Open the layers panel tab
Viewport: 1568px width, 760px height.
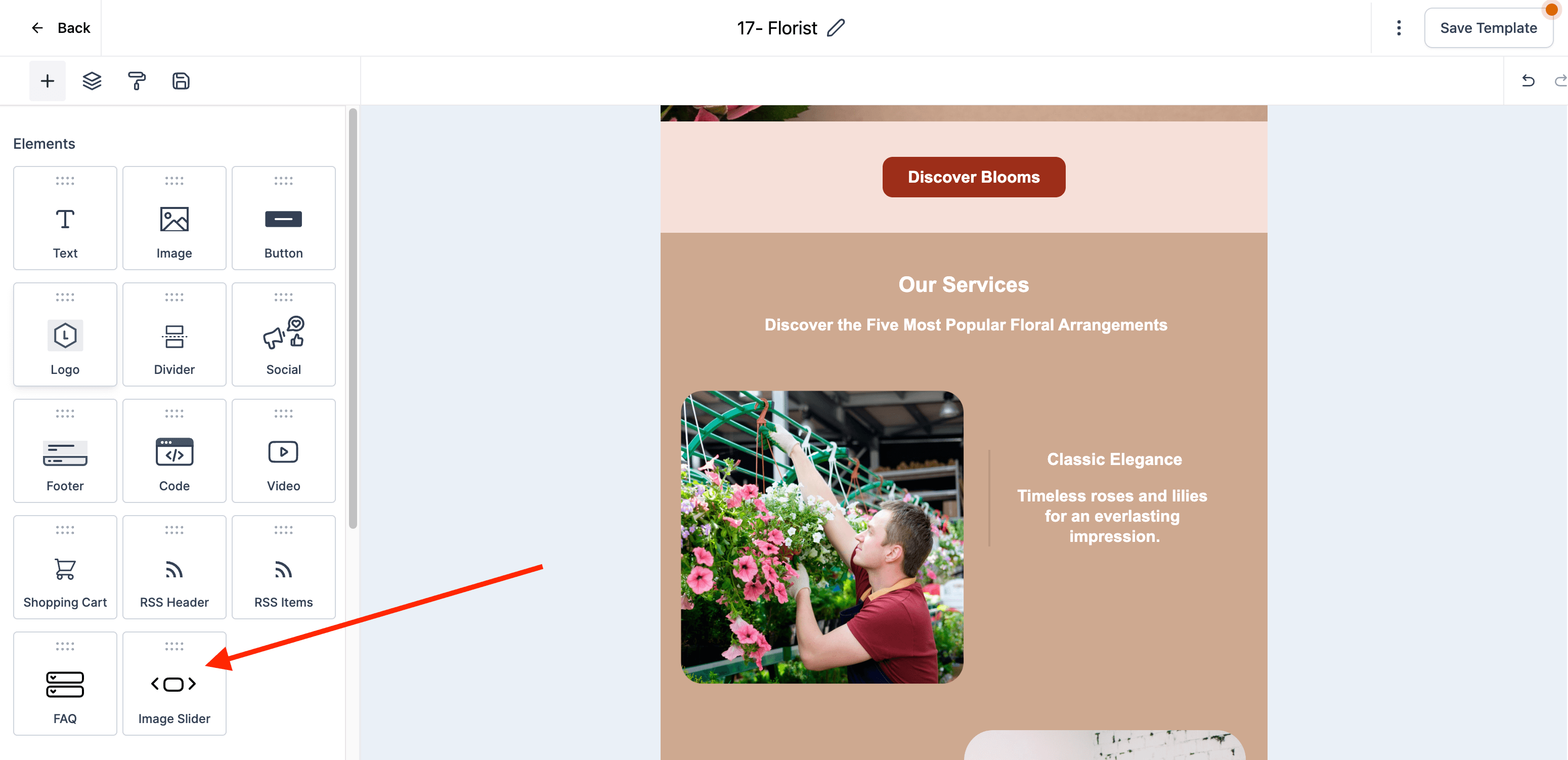pyautogui.click(x=92, y=81)
